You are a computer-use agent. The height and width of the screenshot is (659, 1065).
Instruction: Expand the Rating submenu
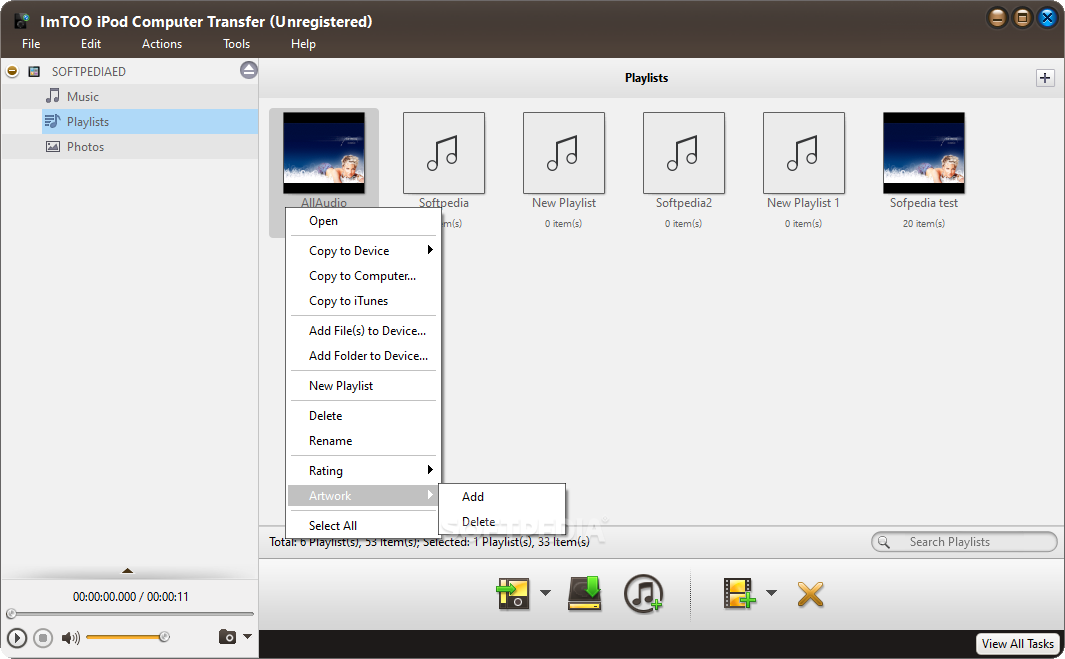pyautogui.click(x=363, y=471)
